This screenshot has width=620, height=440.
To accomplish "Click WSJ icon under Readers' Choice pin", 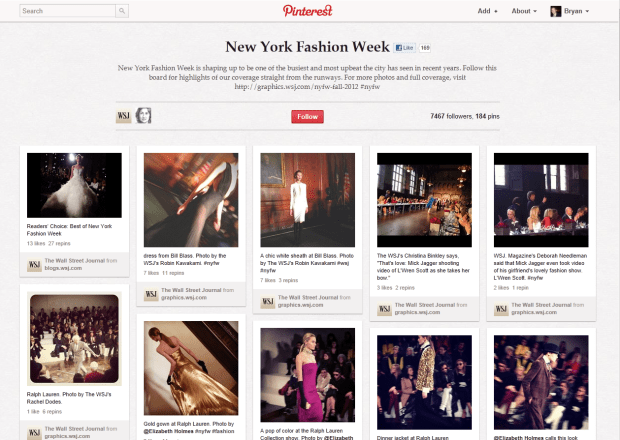I will point(34,264).
